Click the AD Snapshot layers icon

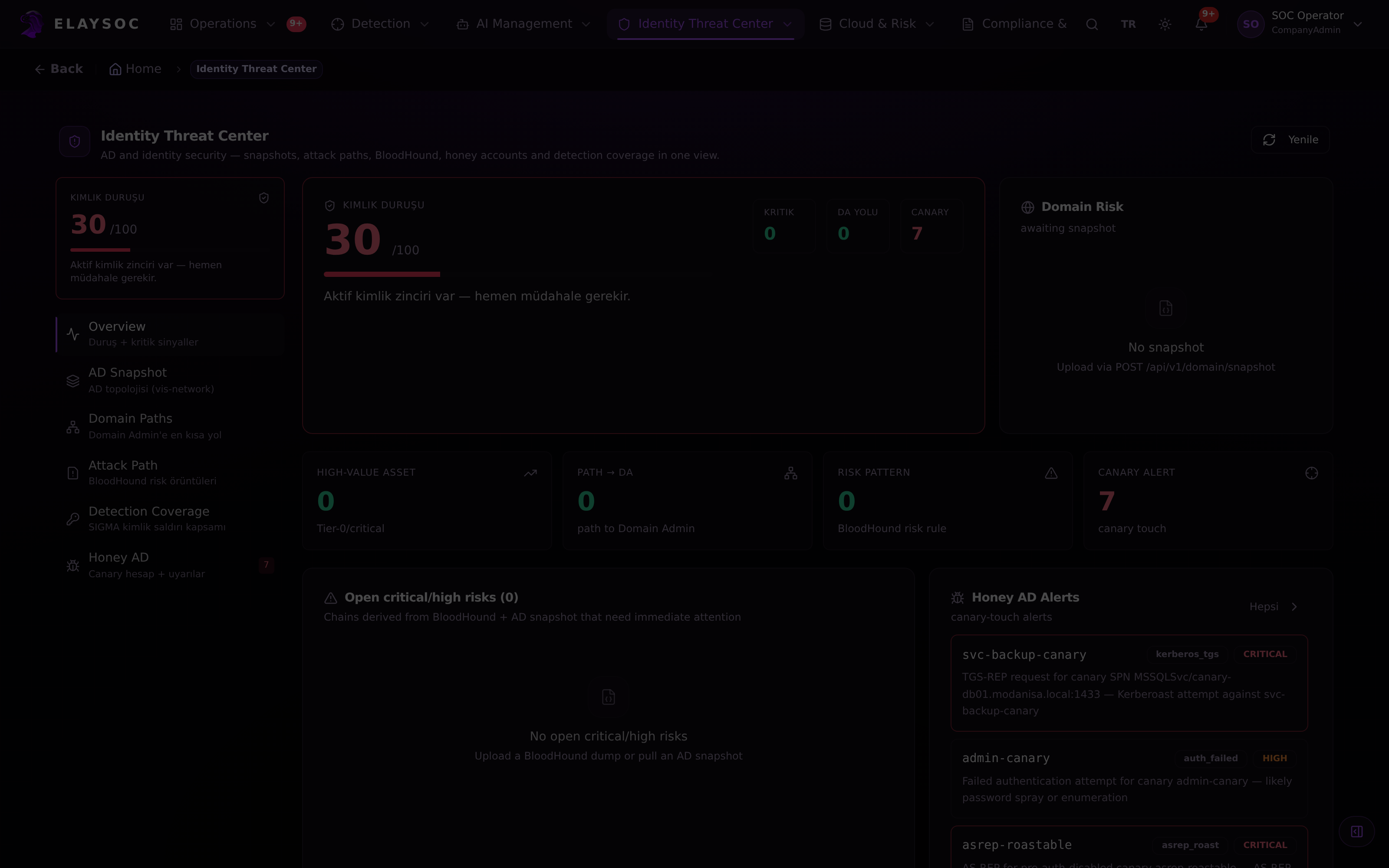(73, 381)
